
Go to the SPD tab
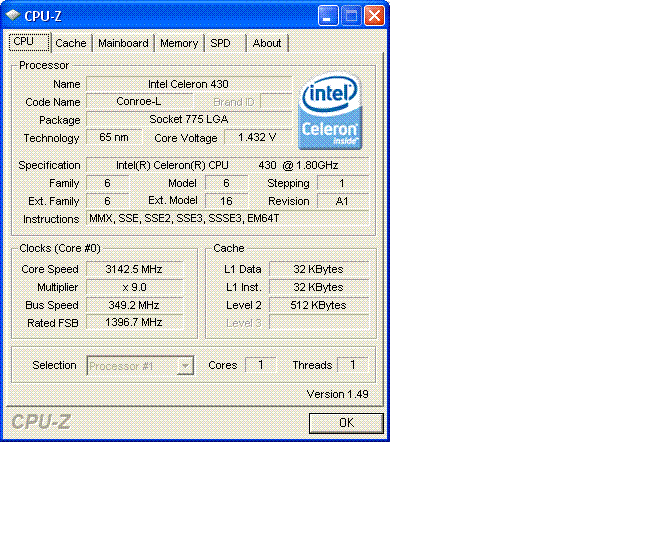click(x=221, y=43)
